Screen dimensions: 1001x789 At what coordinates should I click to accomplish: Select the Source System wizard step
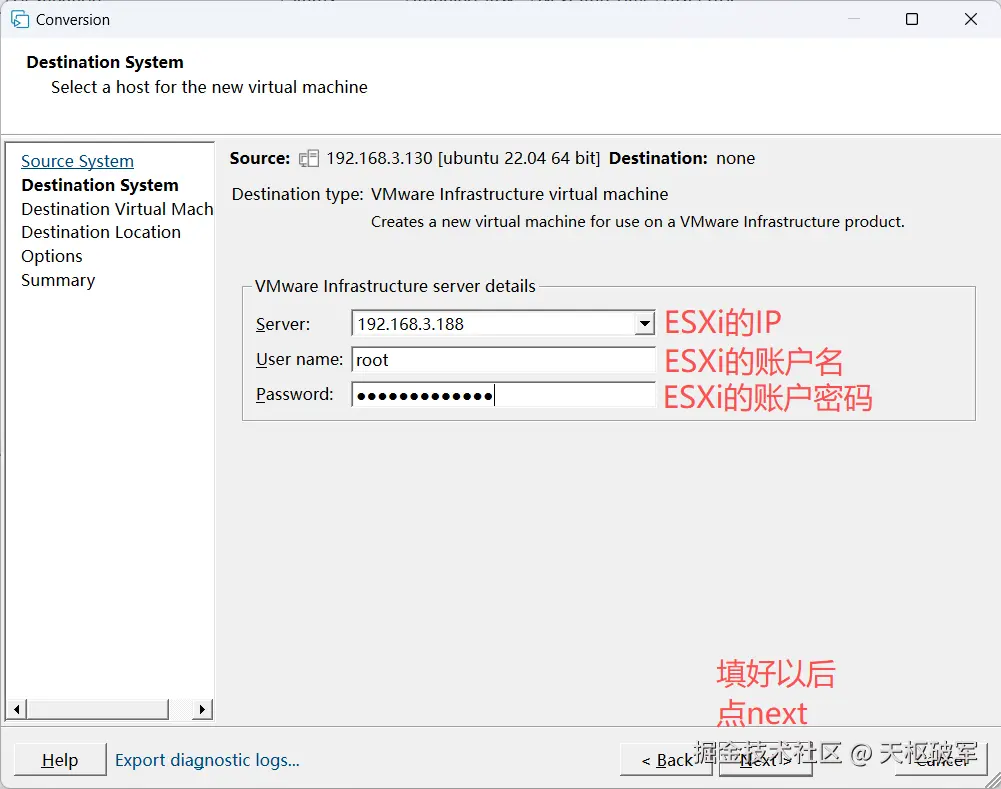pyautogui.click(x=77, y=161)
